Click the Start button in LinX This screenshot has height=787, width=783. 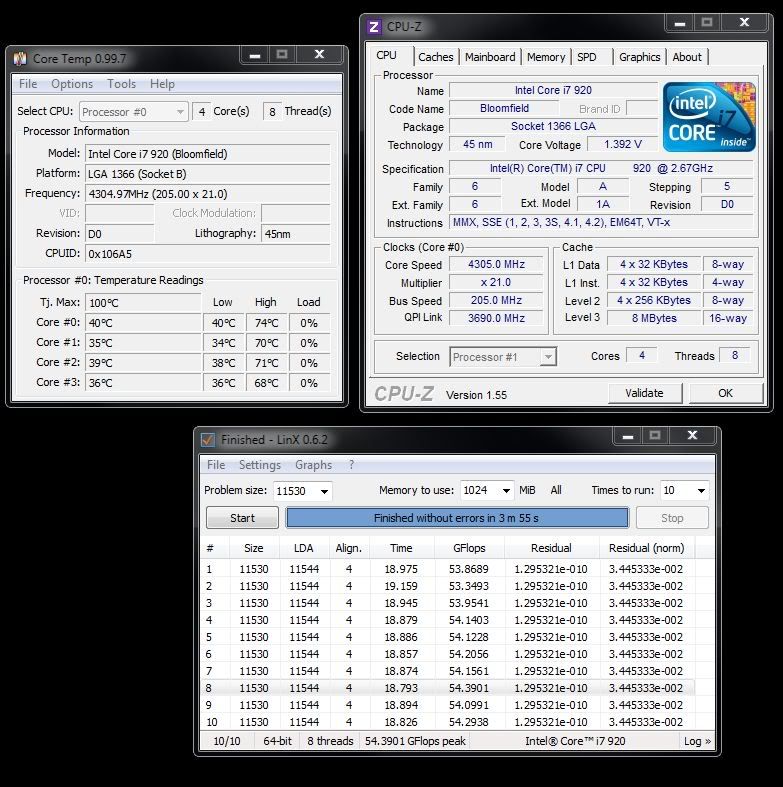(x=242, y=518)
